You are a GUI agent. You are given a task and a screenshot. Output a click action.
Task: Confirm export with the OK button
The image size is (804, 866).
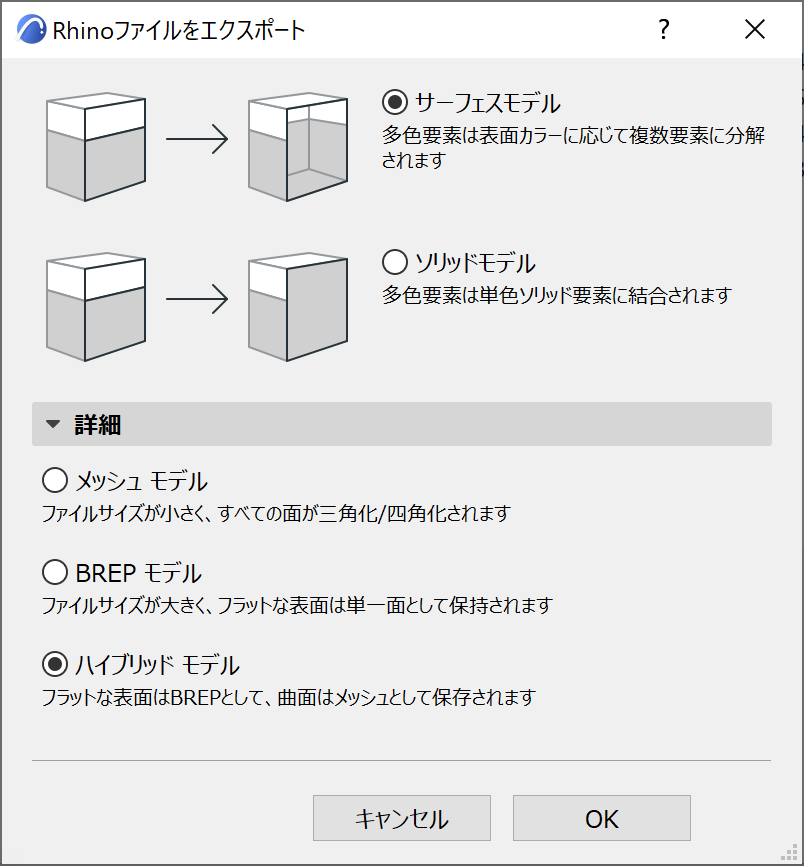601,818
